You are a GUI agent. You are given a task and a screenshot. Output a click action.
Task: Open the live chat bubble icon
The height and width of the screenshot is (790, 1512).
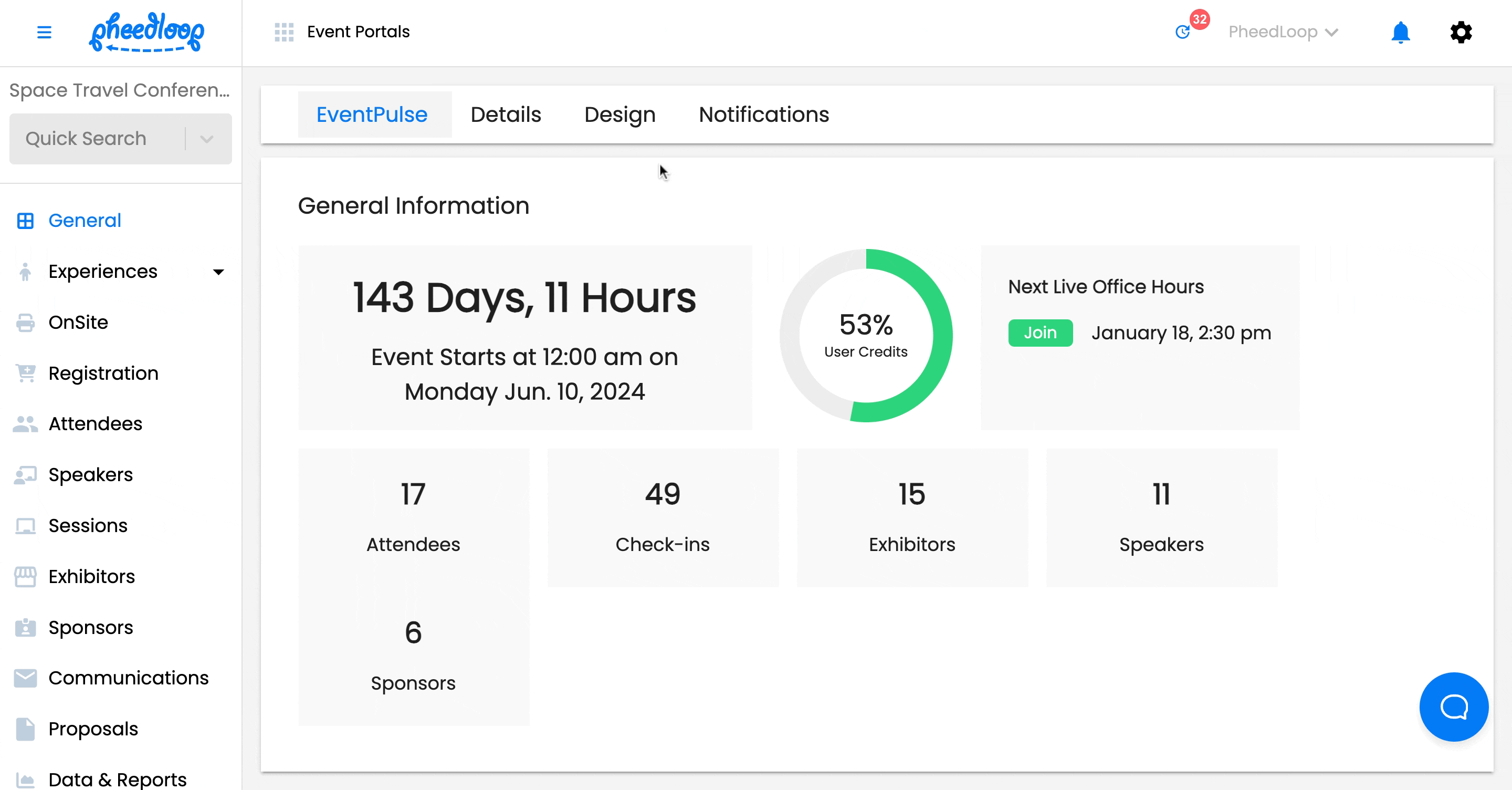tap(1453, 706)
